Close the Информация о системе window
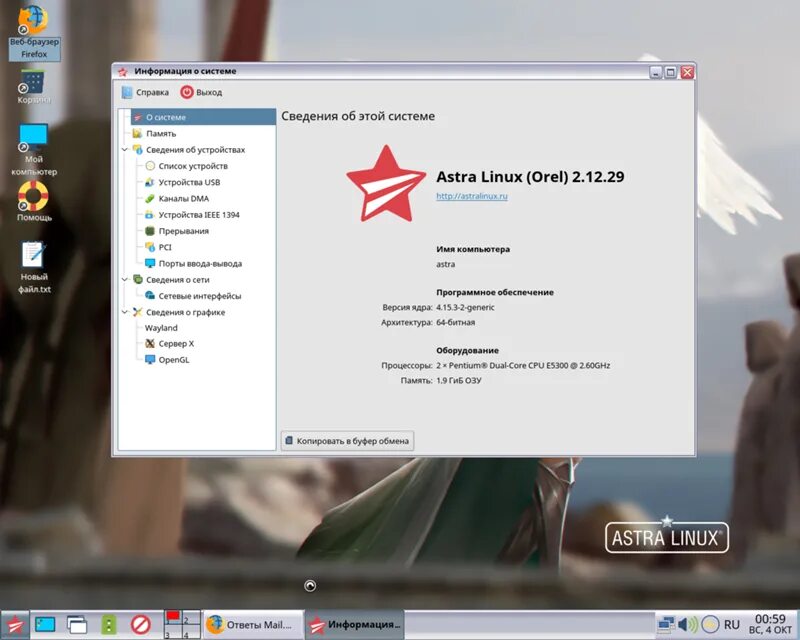The height and width of the screenshot is (640, 800). coord(687,72)
